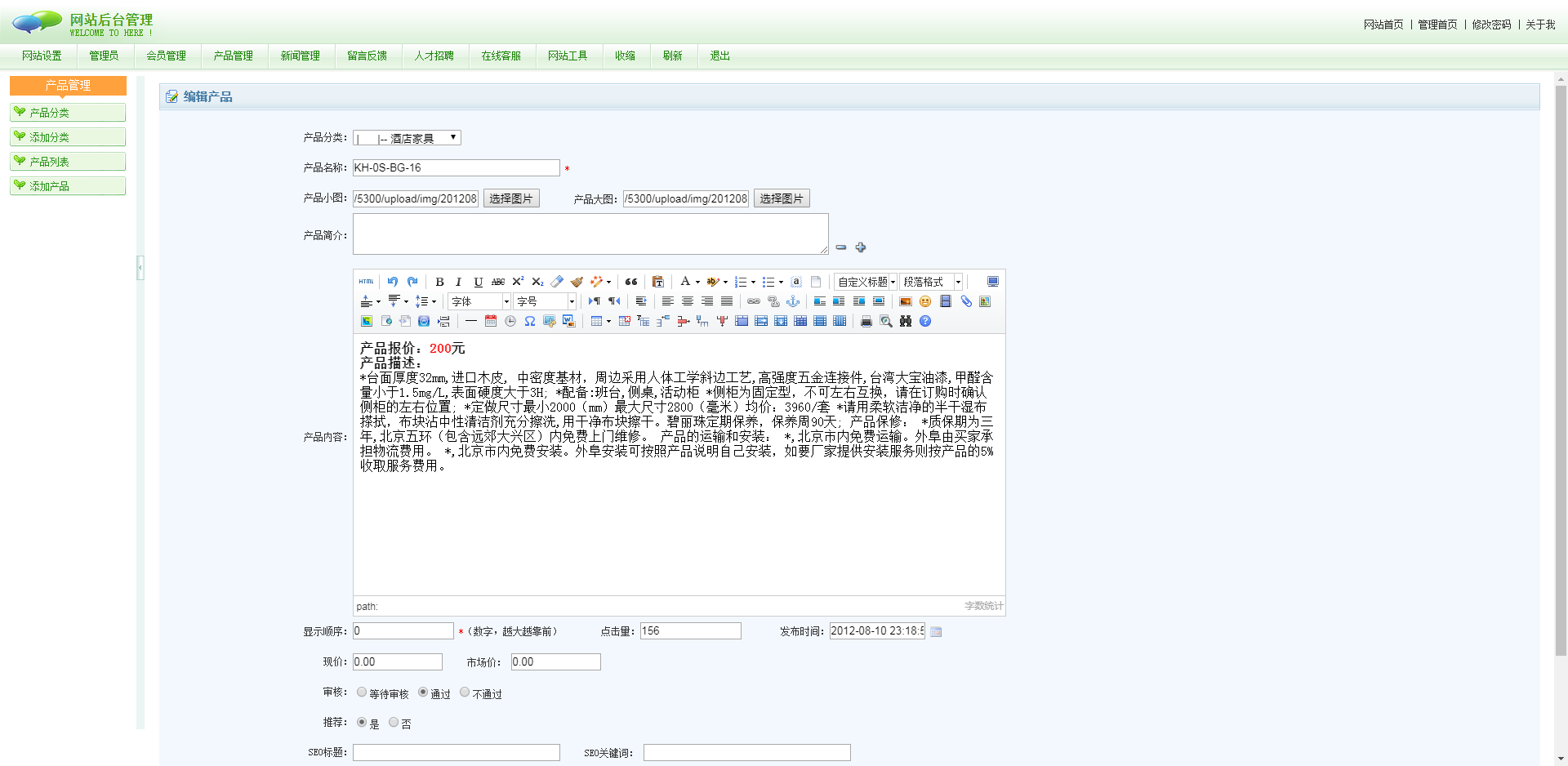Open the publish time calendar picker

click(936, 631)
